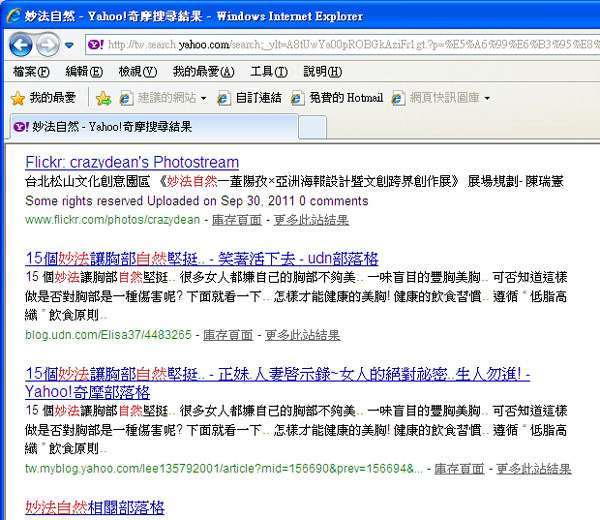Click the www.flickr.com/photos/crazydean URL text
Image resolution: width=600 pixels, height=520 pixels.
coord(112,220)
